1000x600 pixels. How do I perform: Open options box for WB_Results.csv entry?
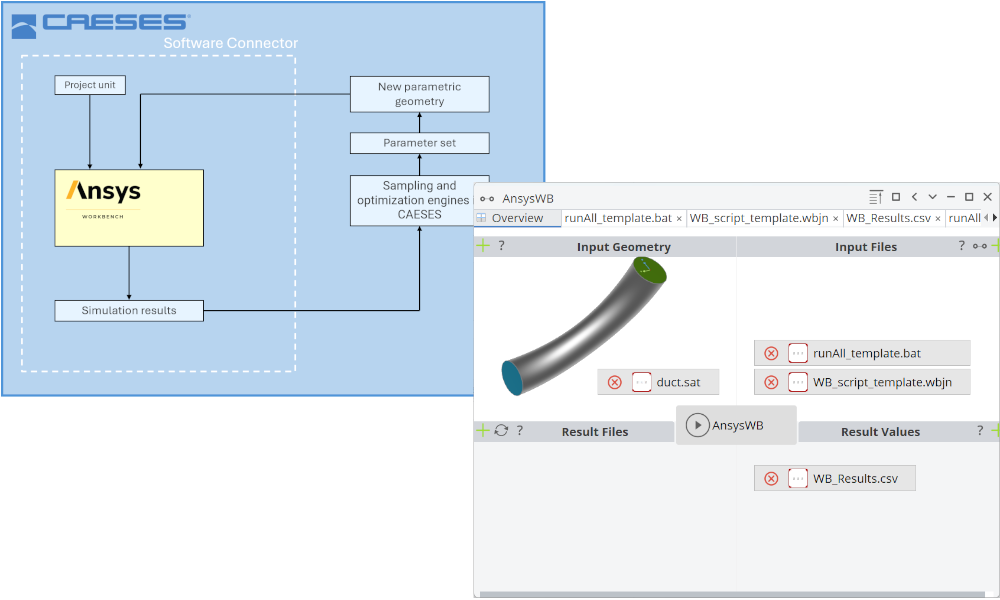tap(798, 478)
